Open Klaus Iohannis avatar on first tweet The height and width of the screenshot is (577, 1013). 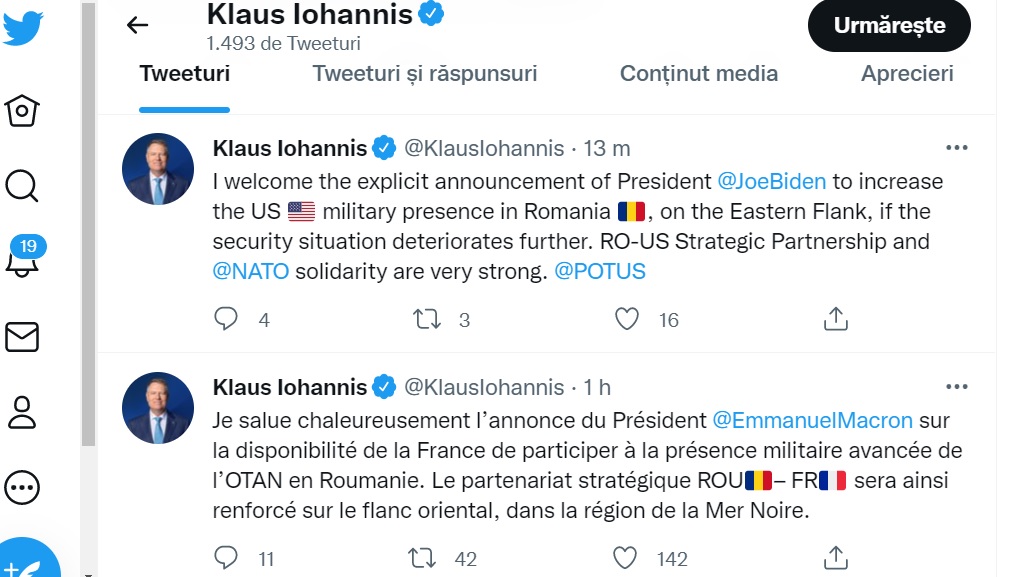[x=158, y=169]
